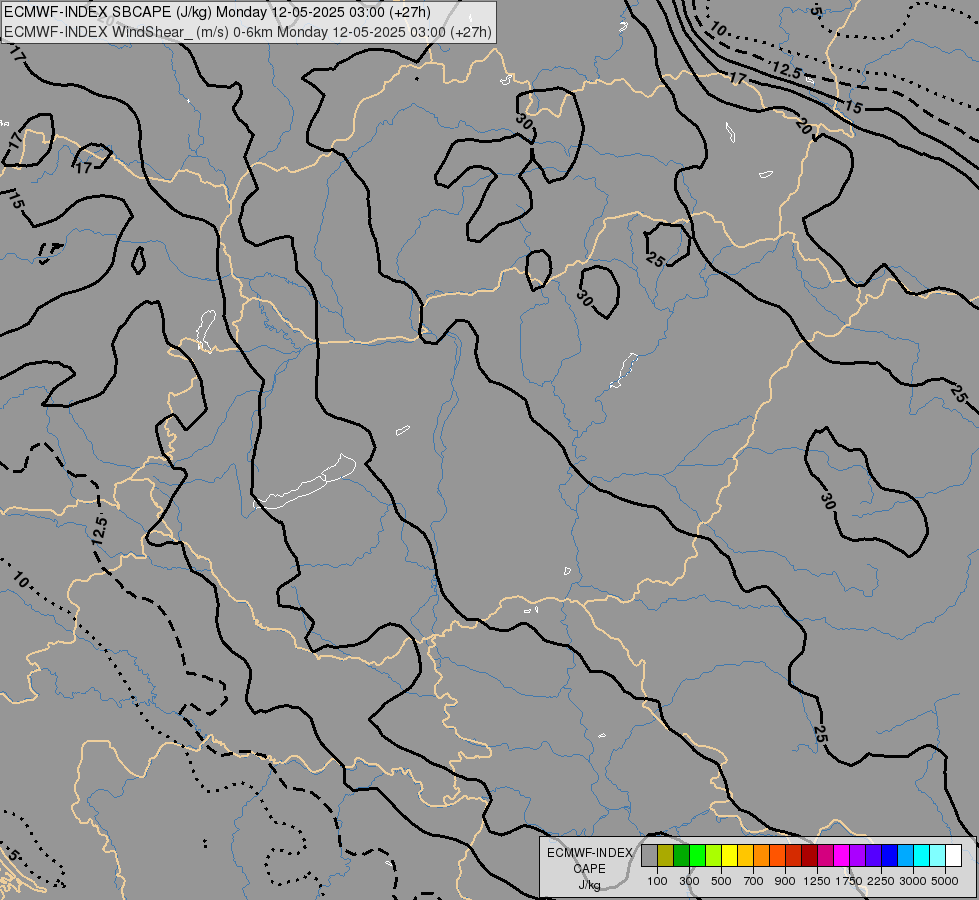This screenshot has height=900, width=979.
Task: Click the bright green legend swatch
Action: click(697, 856)
